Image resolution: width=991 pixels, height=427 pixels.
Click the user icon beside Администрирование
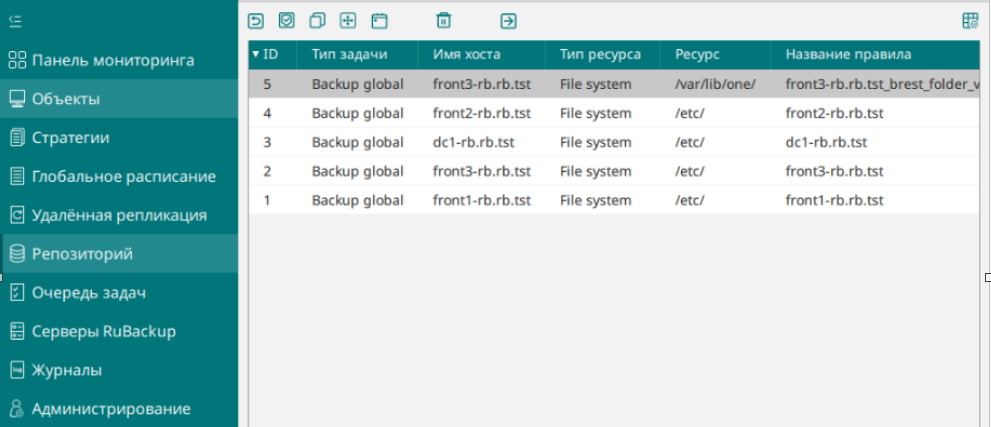pyautogui.click(x=17, y=409)
